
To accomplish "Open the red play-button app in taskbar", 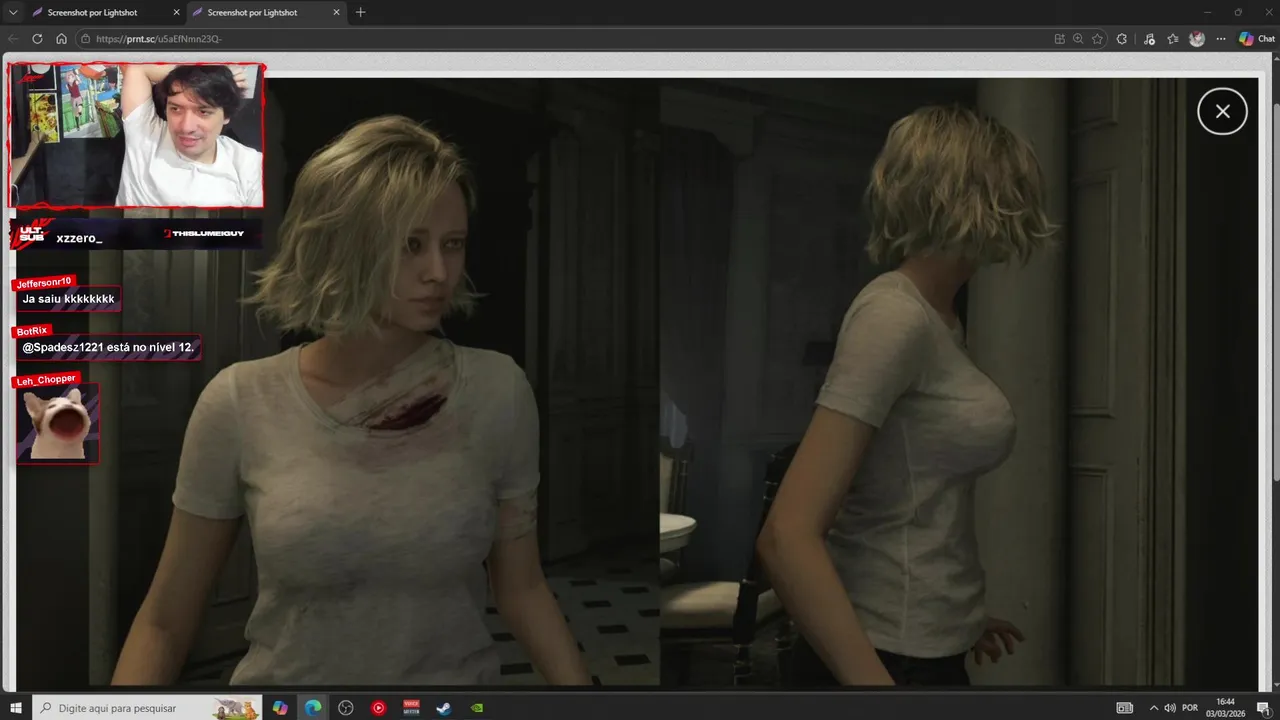I will pyautogui.click(x=378, y=708).
